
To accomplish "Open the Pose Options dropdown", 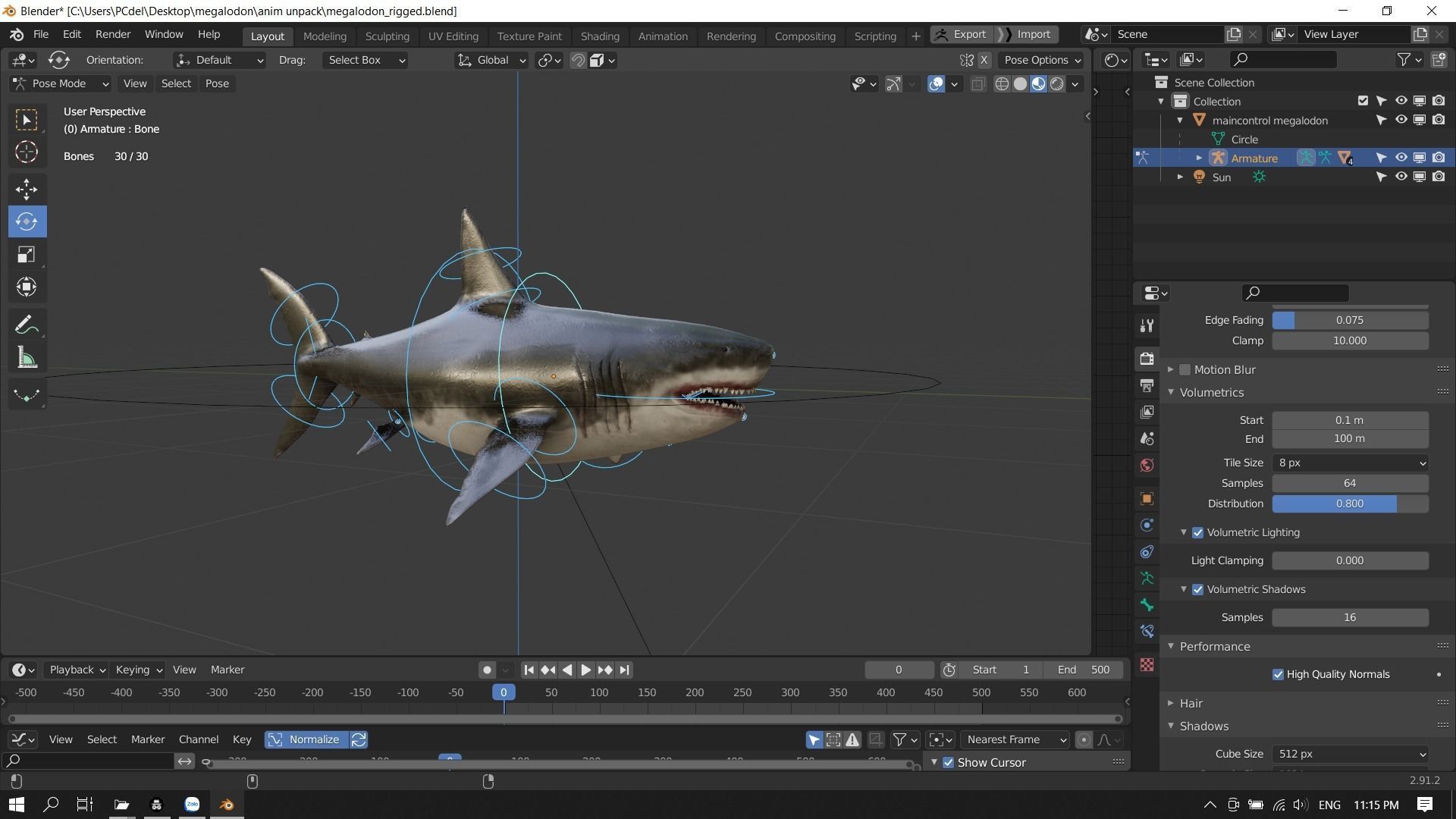I will click(x=1042, y=60).
